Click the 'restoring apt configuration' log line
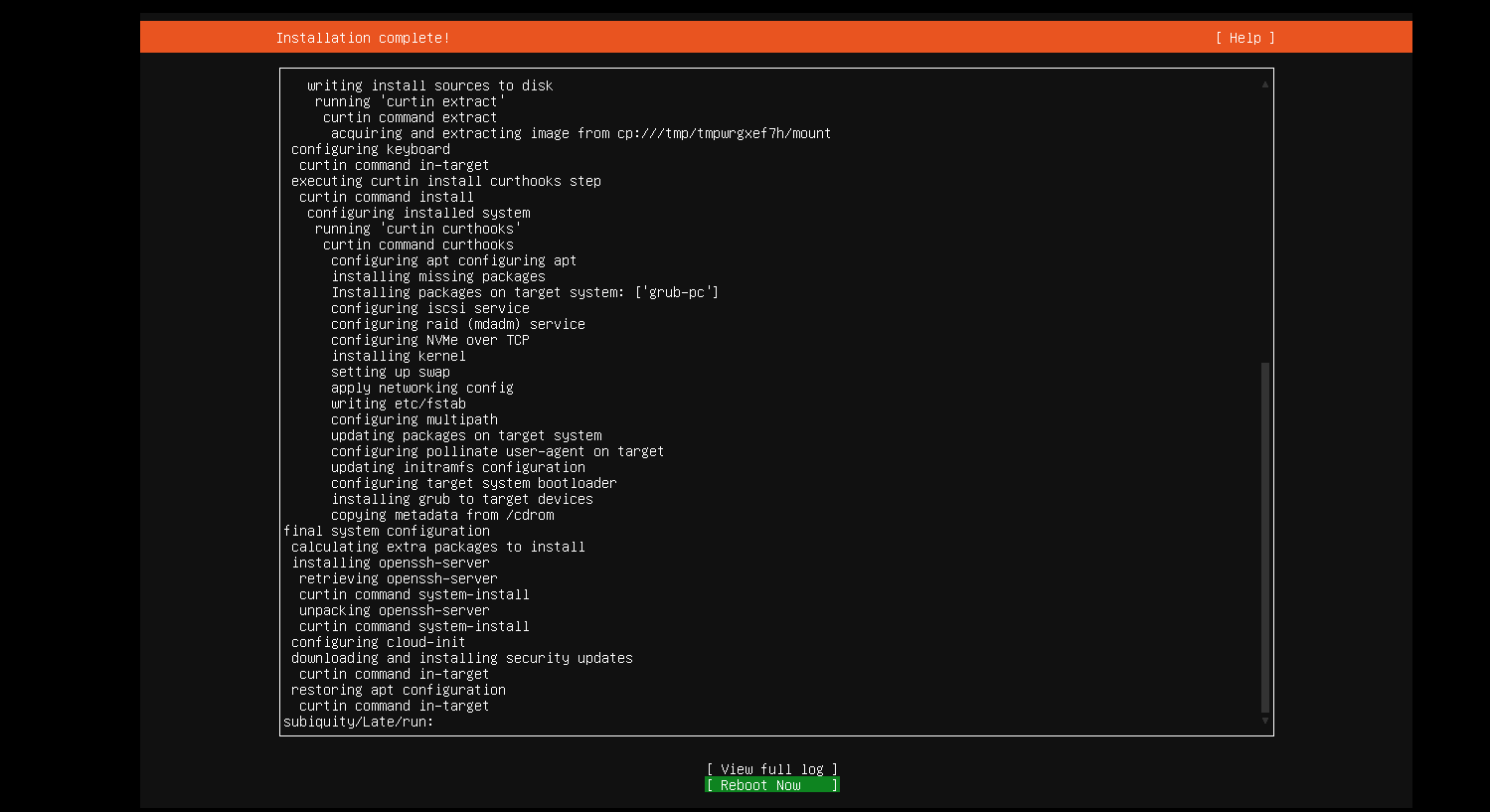The height and width of the screenshot is (812, 1490). pyautogui.click(x=399, y=690)
